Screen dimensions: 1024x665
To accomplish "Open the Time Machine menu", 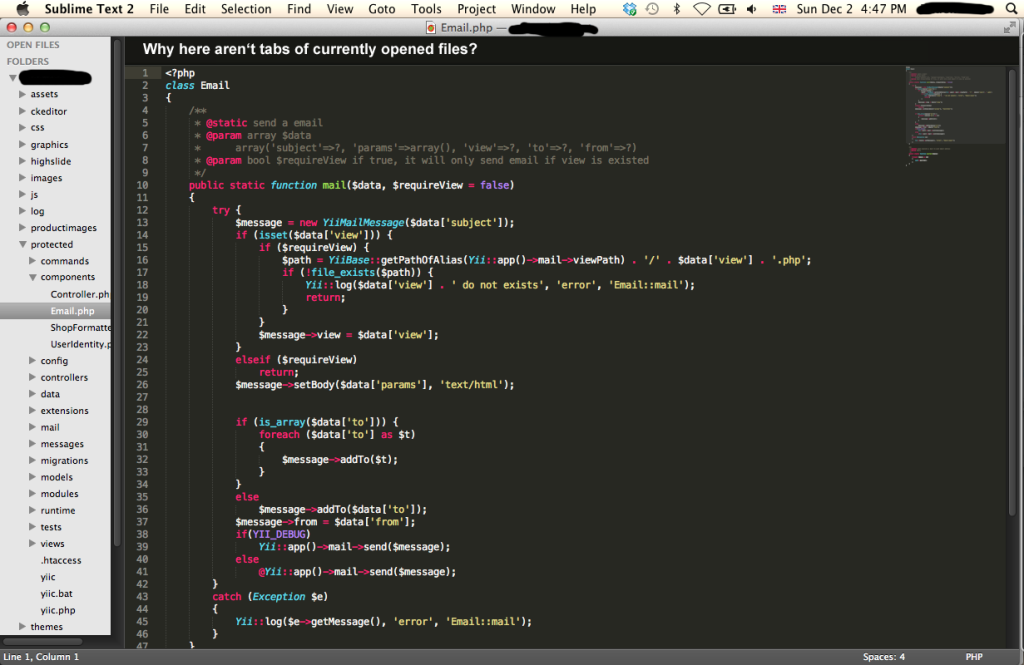I will [652, 9].
